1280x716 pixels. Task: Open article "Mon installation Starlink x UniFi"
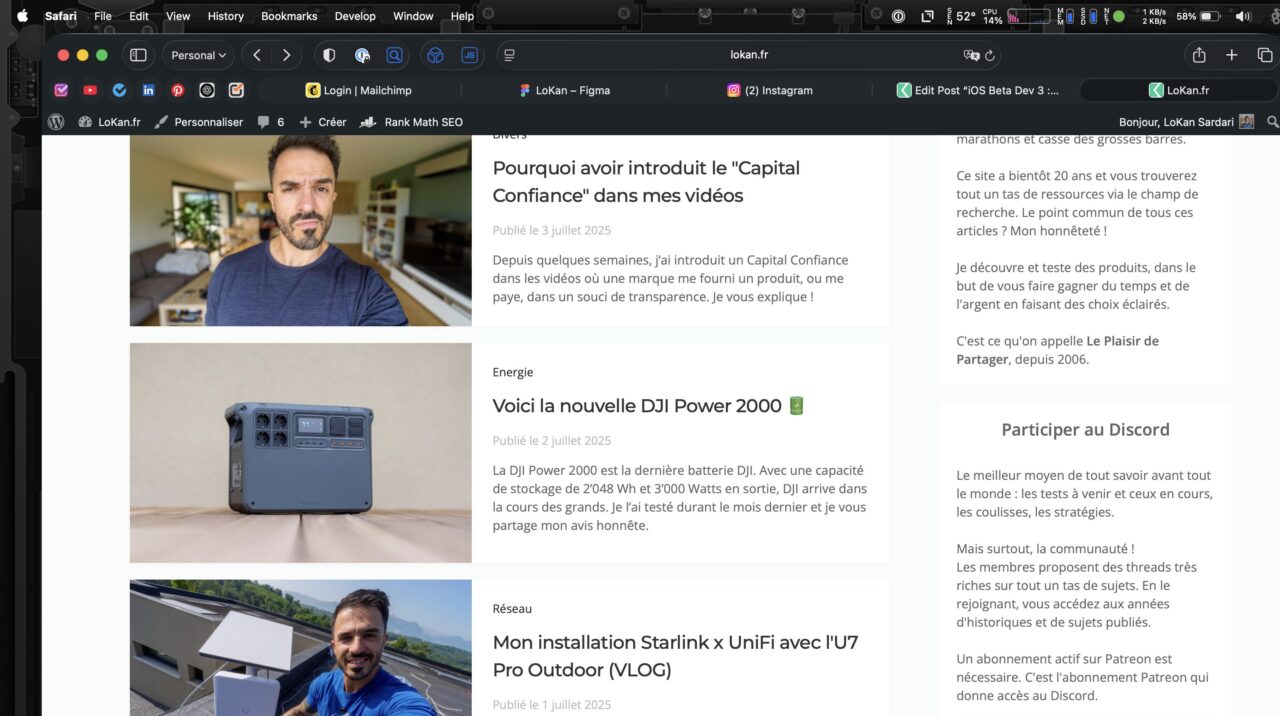coord(675,655)
